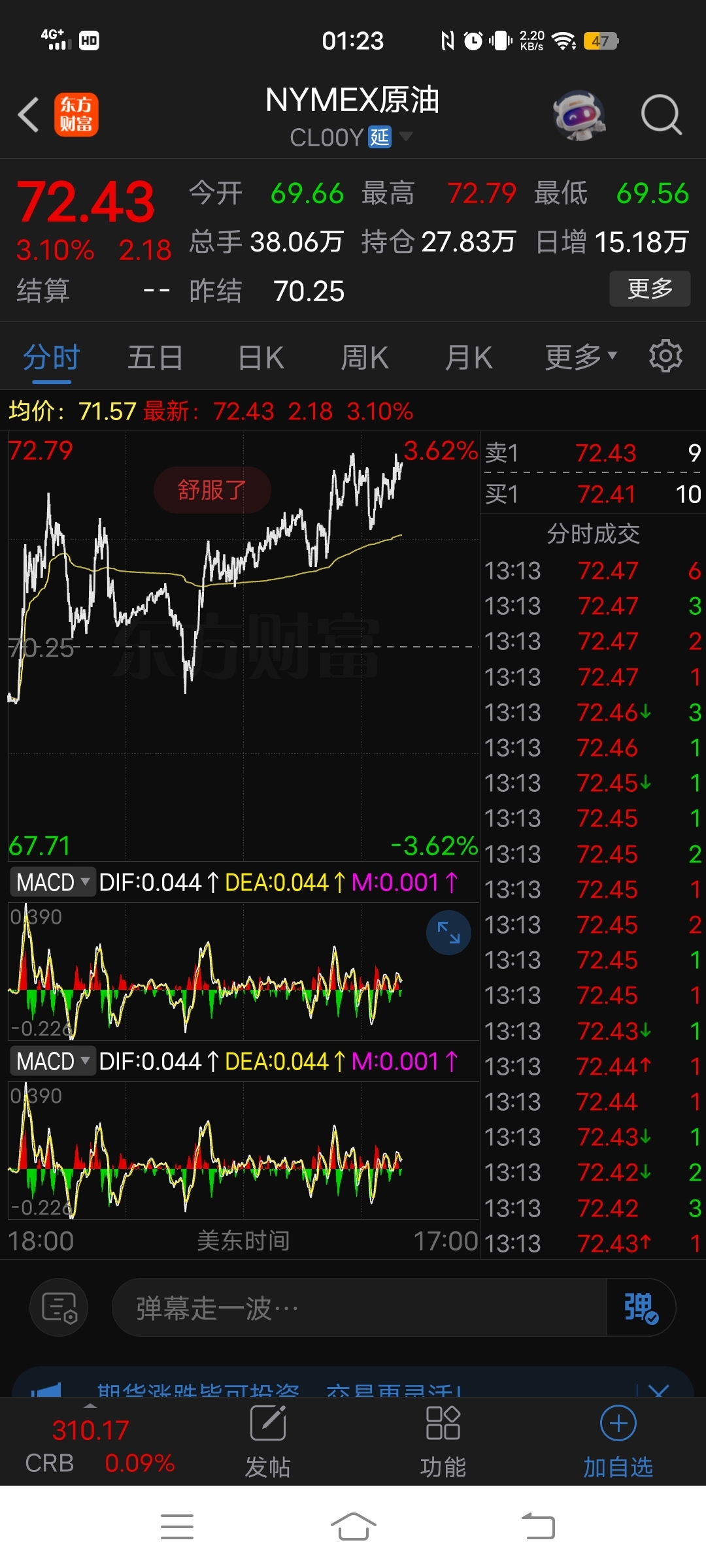Tap the search magnifier icon

661,115
